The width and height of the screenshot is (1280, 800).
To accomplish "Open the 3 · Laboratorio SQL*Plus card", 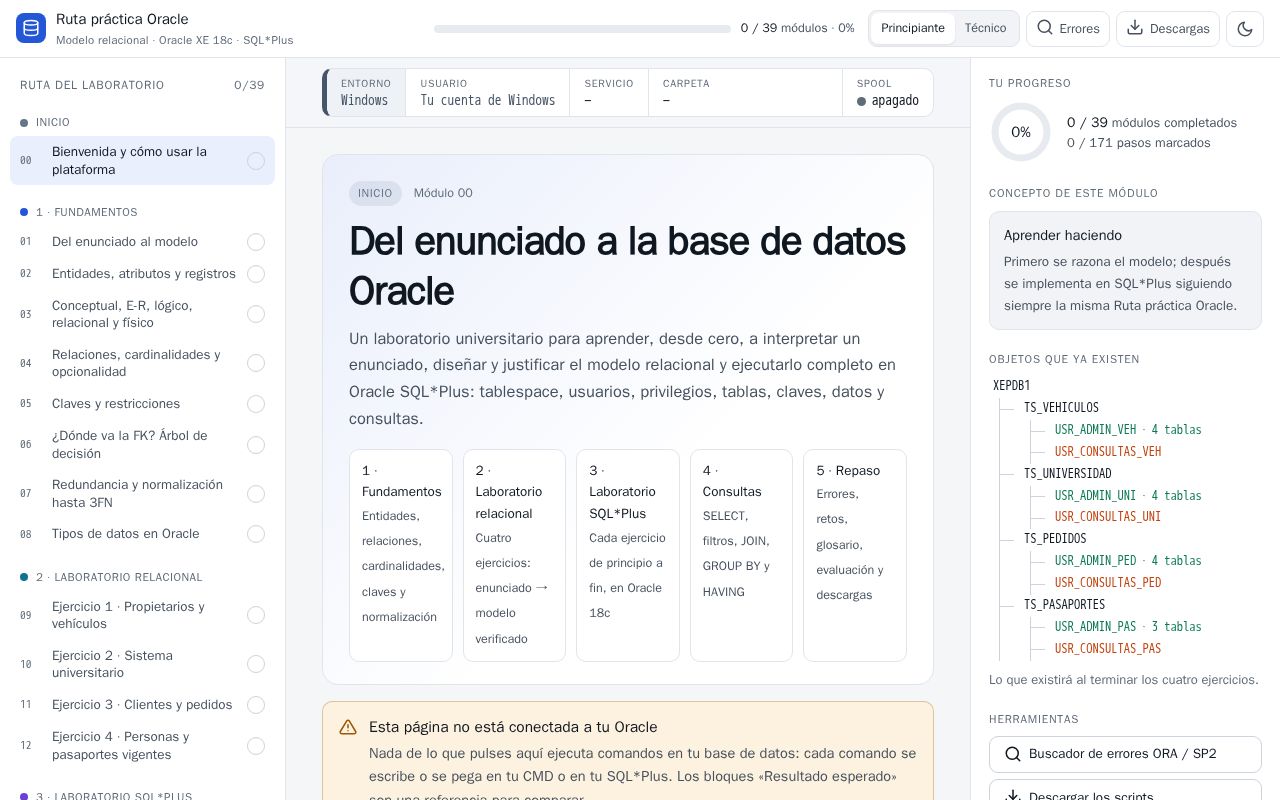I will point(628,556).
